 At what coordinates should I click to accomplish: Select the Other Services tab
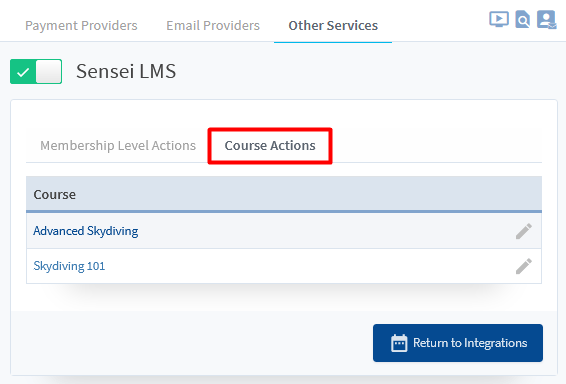tap(333, 26)
